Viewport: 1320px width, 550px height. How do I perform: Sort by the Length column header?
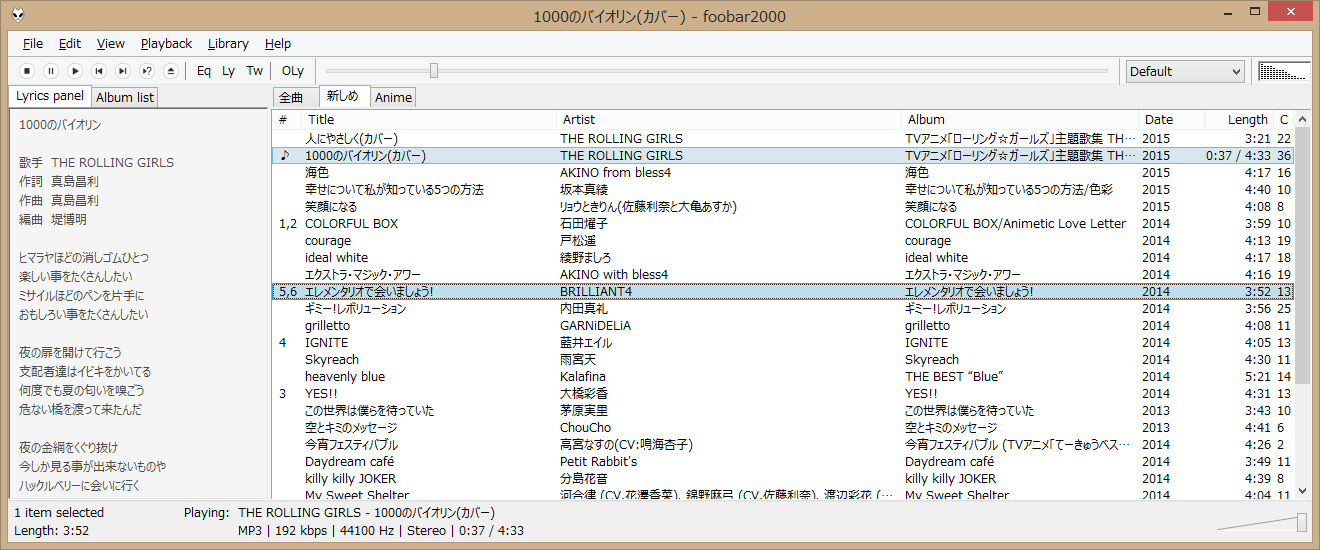(x=1238, y=119)
